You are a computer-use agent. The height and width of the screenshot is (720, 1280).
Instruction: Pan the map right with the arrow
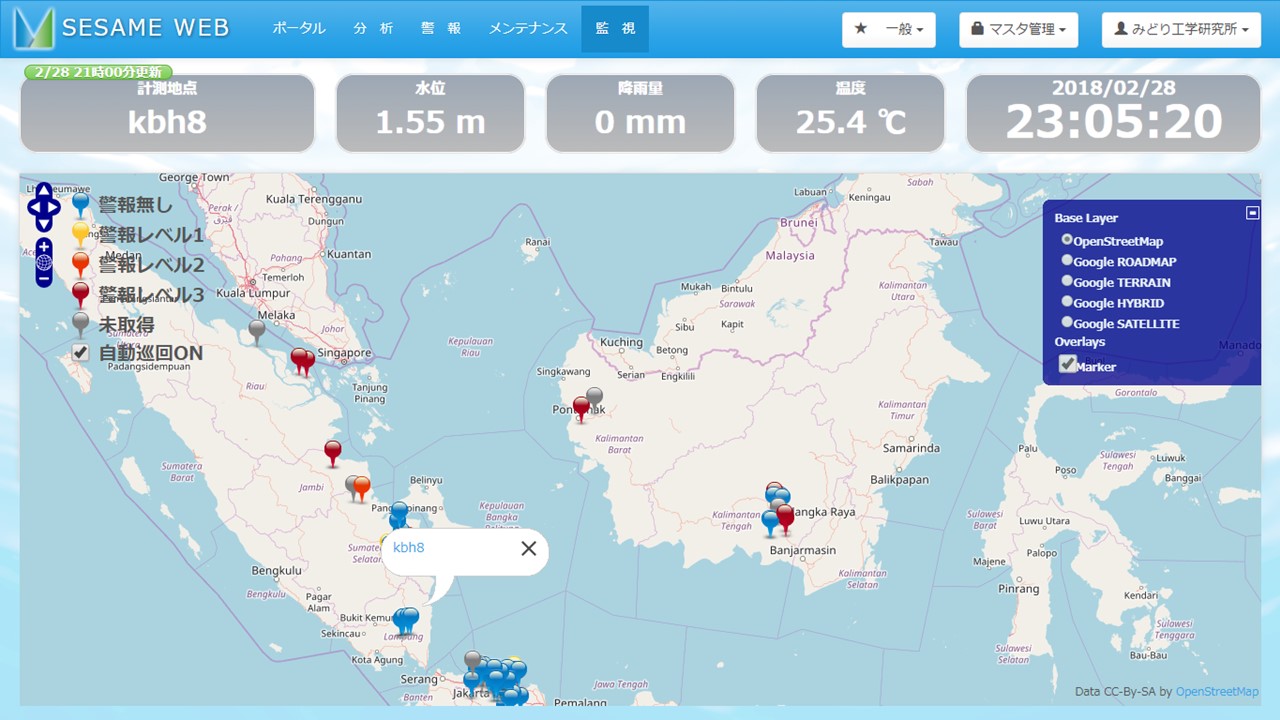click(54, 208)
